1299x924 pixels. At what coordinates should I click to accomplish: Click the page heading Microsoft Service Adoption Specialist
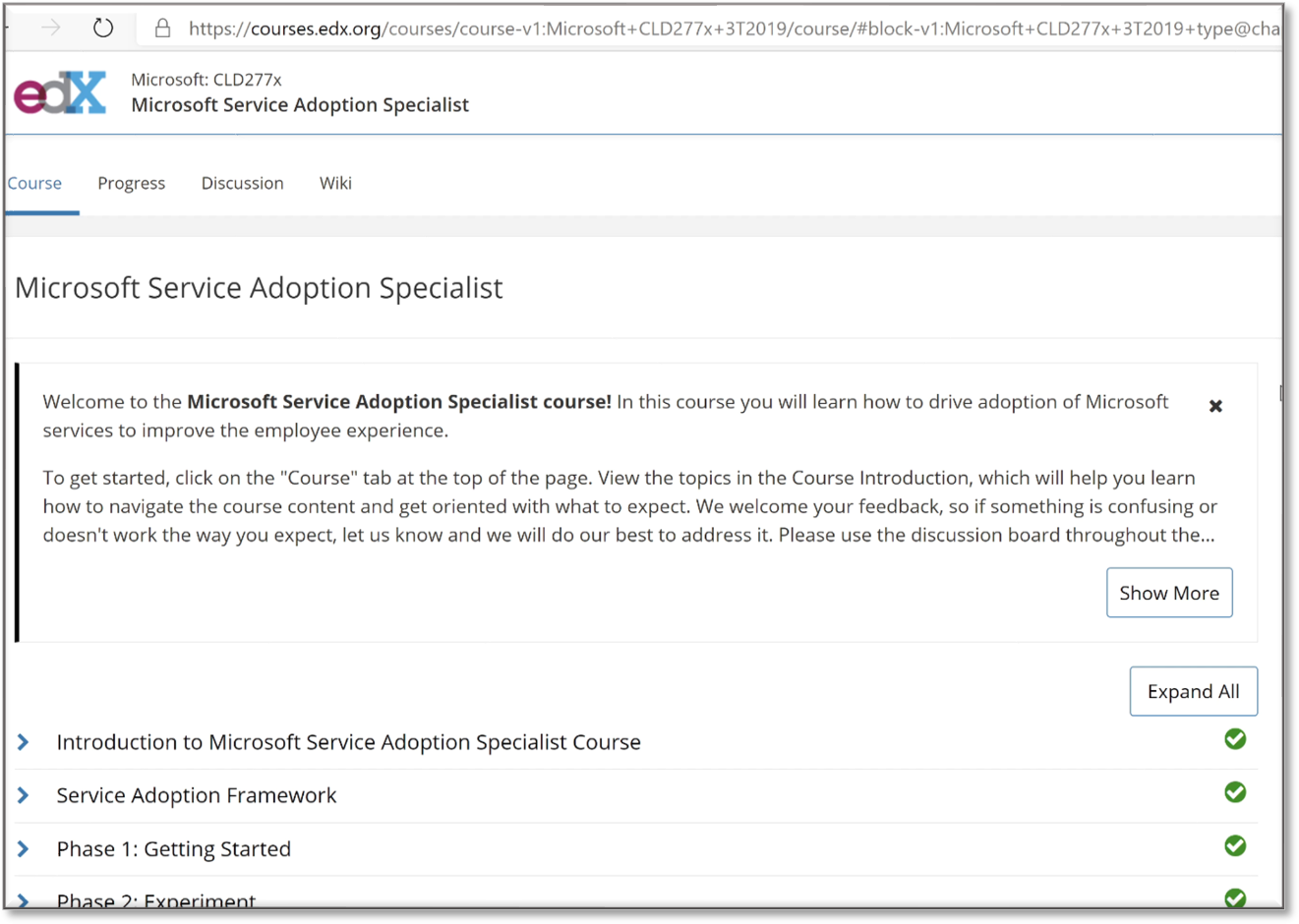(x=259, y=287)
